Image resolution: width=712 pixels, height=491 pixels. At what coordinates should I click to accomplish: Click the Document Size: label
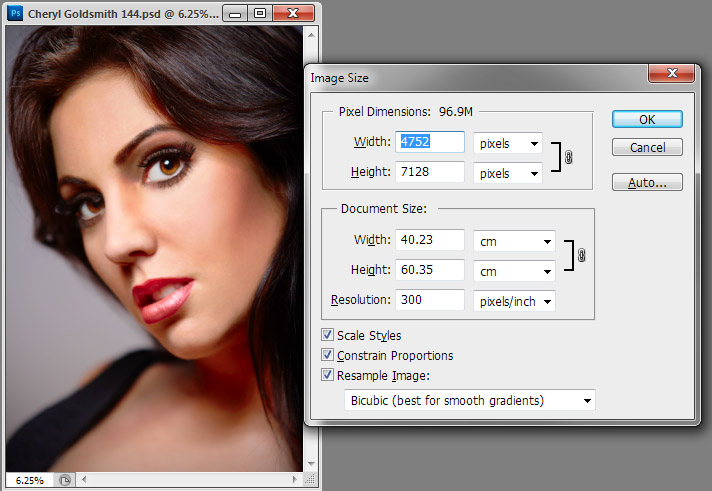[x=384, y=208]
